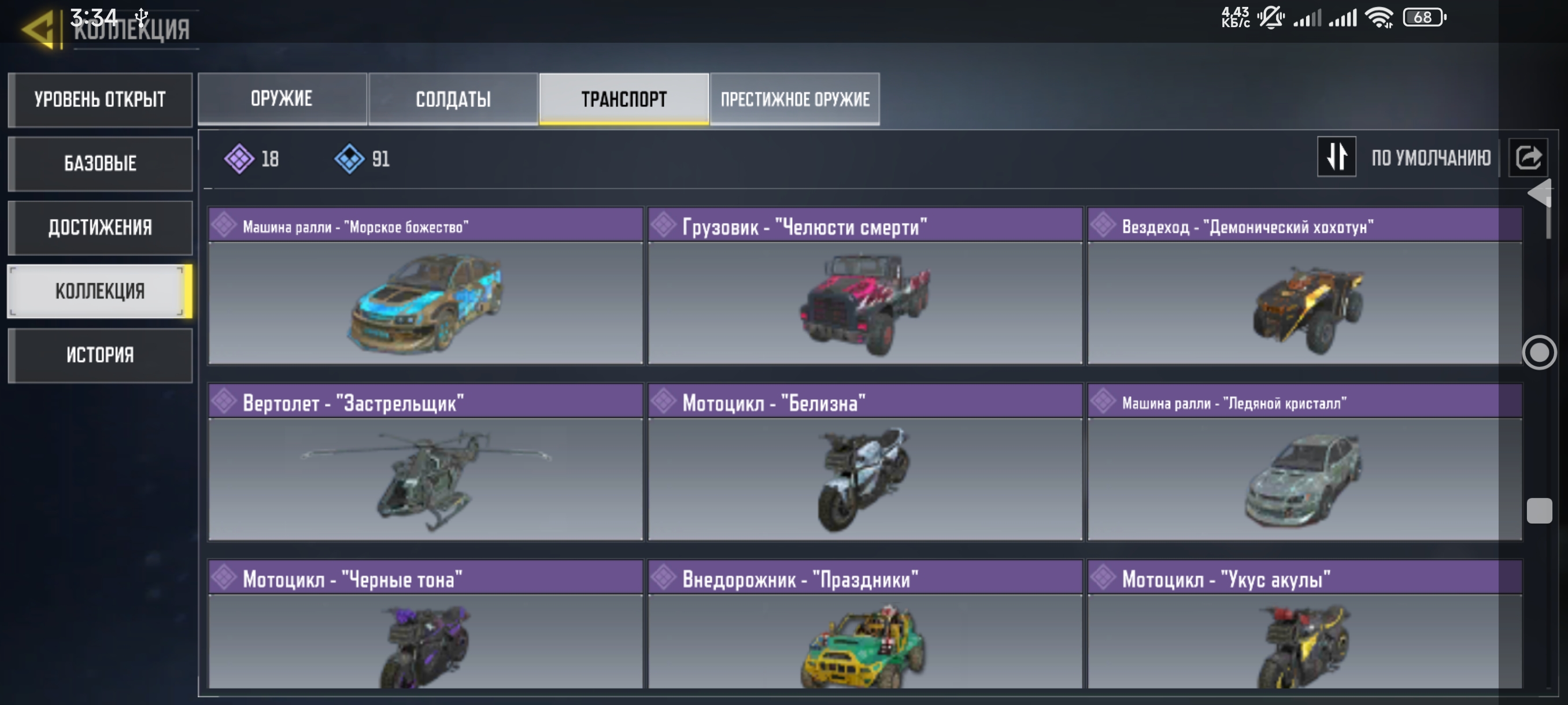The height and width of the screenshot is (705, 1568).
Task: Select the Вертолет Застрельщик helicopter card
Action: tap(426, 462)
